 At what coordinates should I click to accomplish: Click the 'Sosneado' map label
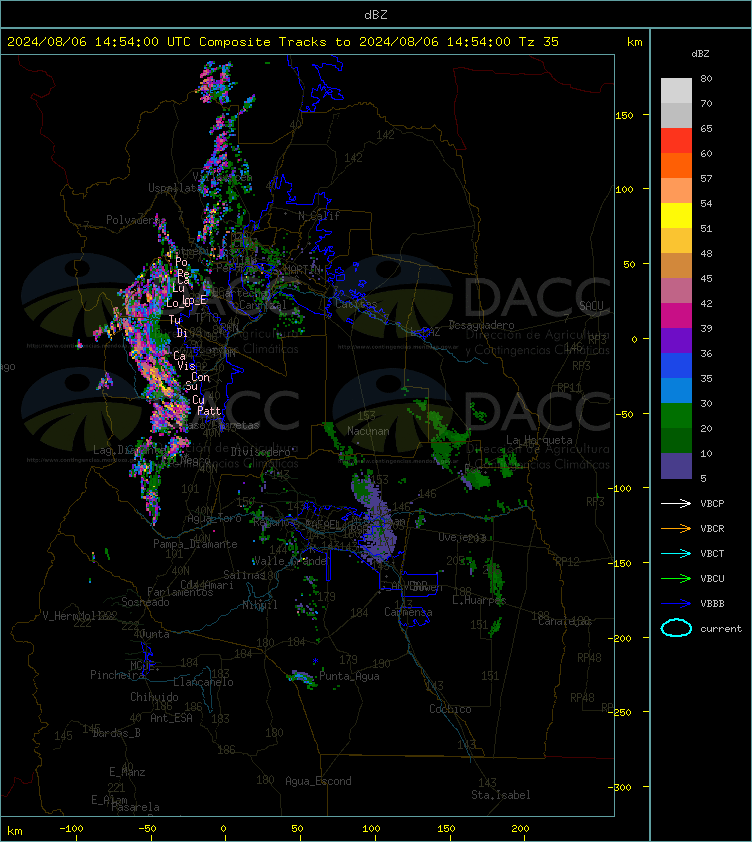[x=145, y=602]
